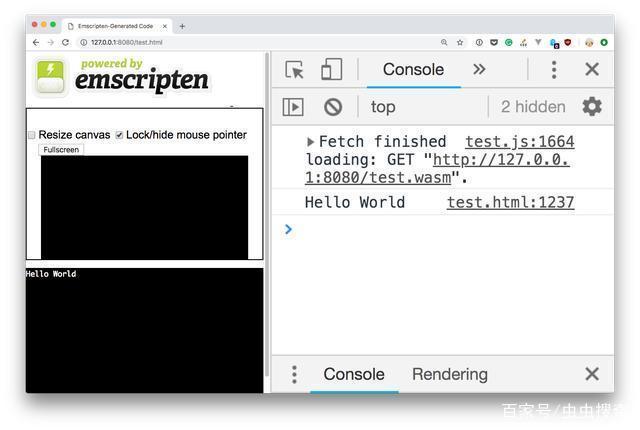Open DevTools more options menu
The width and height of the screenshot is (640, 430).
click(554, 69)
